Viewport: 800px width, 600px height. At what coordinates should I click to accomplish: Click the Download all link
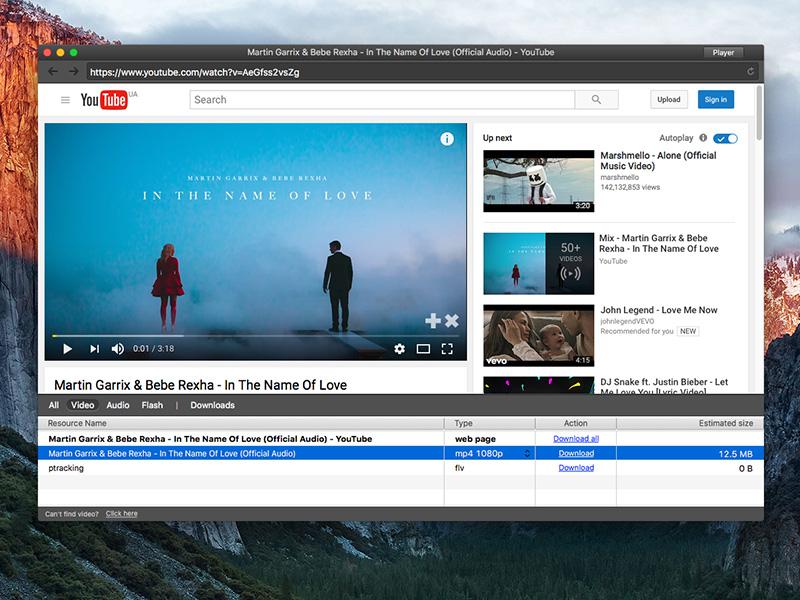[x=576, y=439]
